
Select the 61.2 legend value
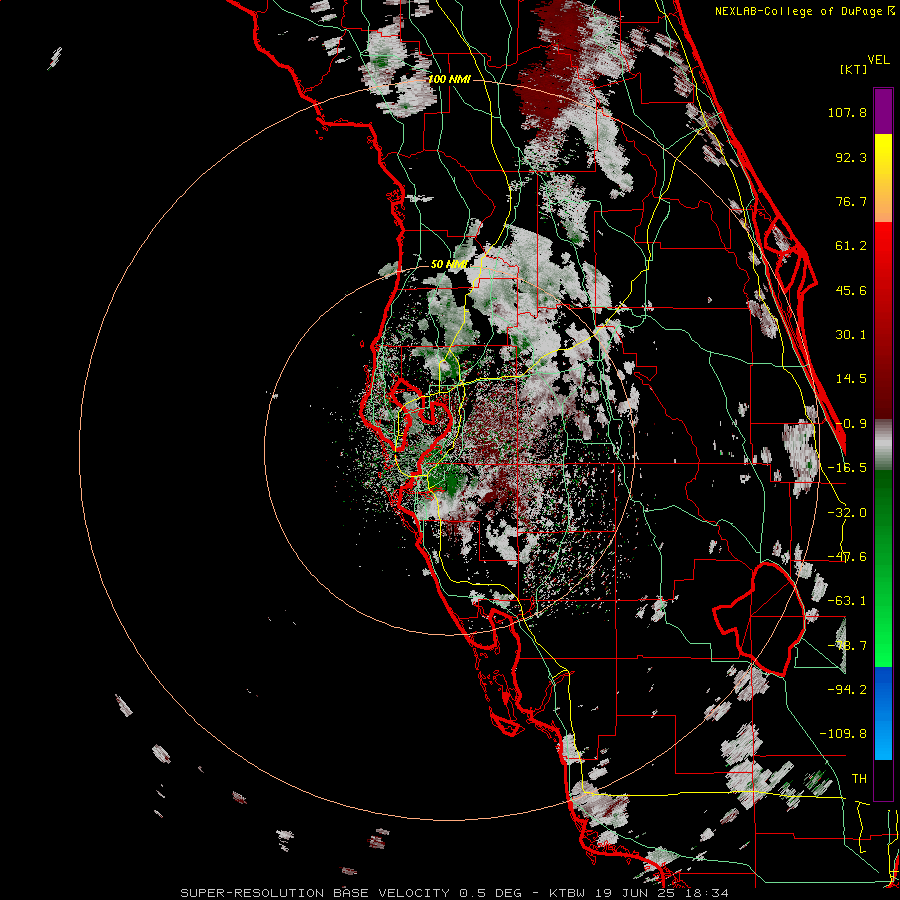click(851, 246)
